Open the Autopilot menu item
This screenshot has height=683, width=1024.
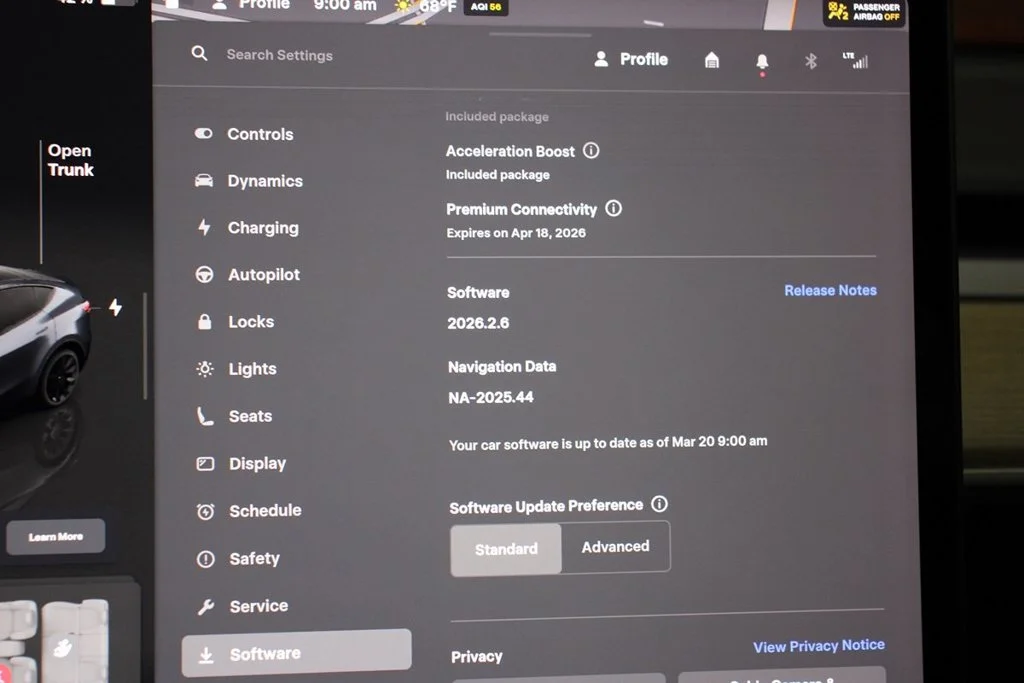click(x=248, y=275)
